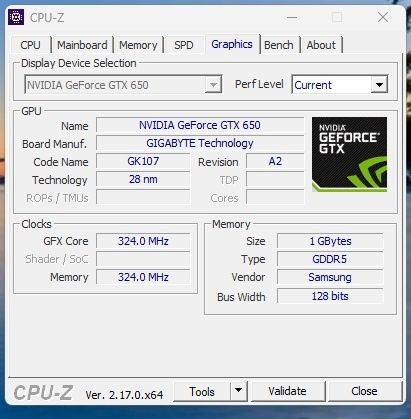Image resolution: width=411 pixels, height=419 pixels.
Task: Minimize the CPU-Z window
Action: click(292, 17)
